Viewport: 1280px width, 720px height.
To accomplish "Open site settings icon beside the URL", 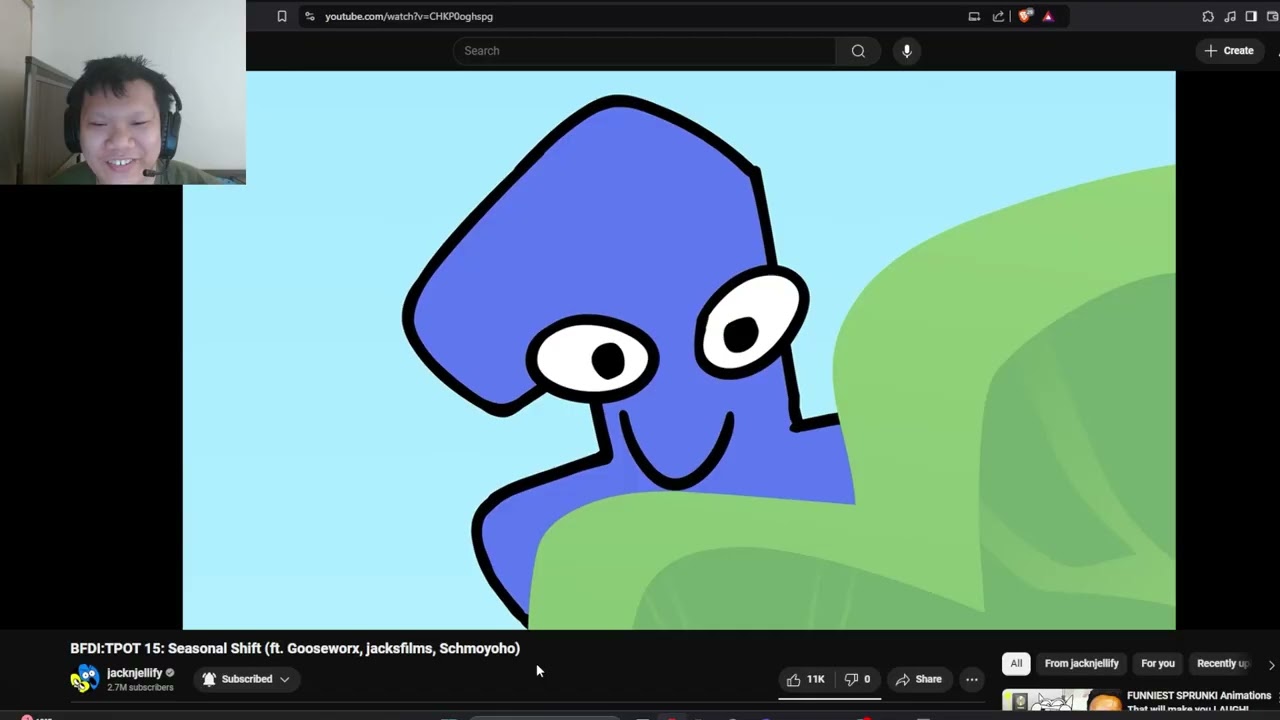I will pos(310,16).
